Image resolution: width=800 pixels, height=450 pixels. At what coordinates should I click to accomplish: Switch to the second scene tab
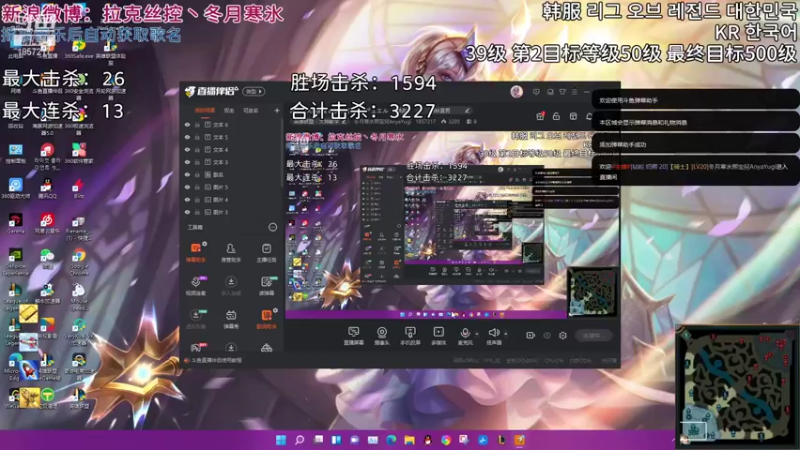tap(229, 110)
